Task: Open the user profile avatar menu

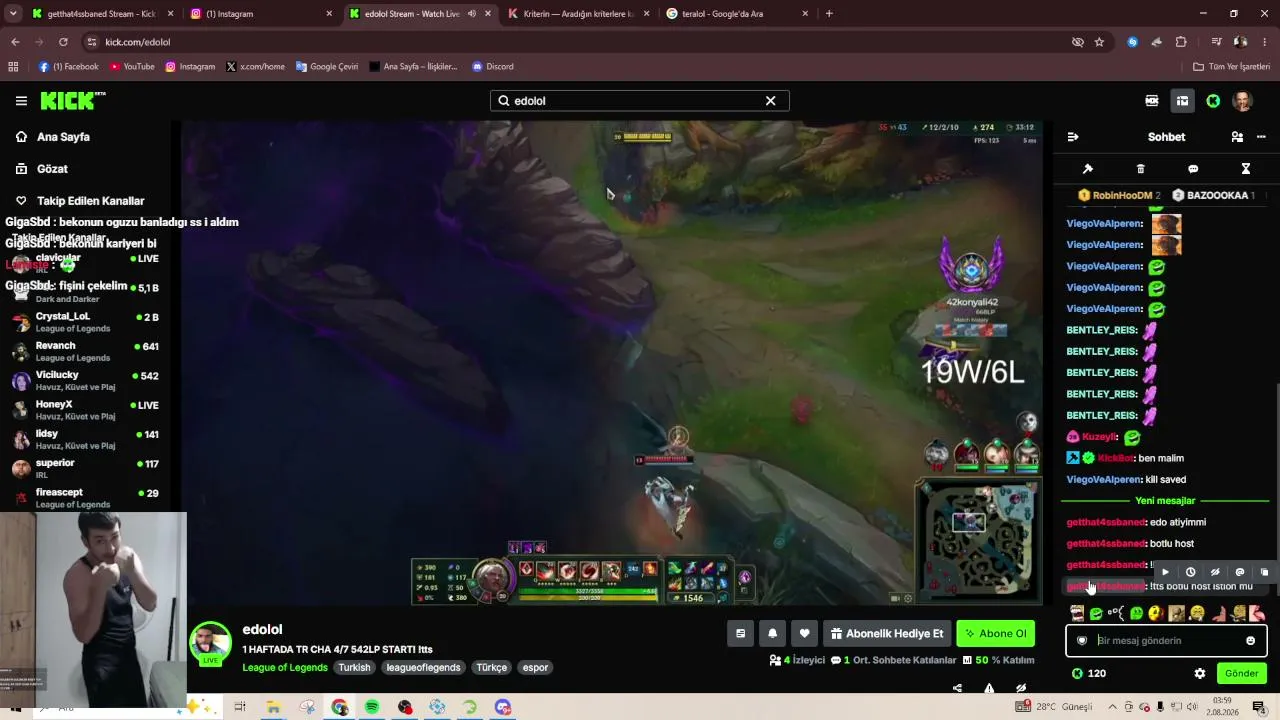Action: pos(1242,101)
